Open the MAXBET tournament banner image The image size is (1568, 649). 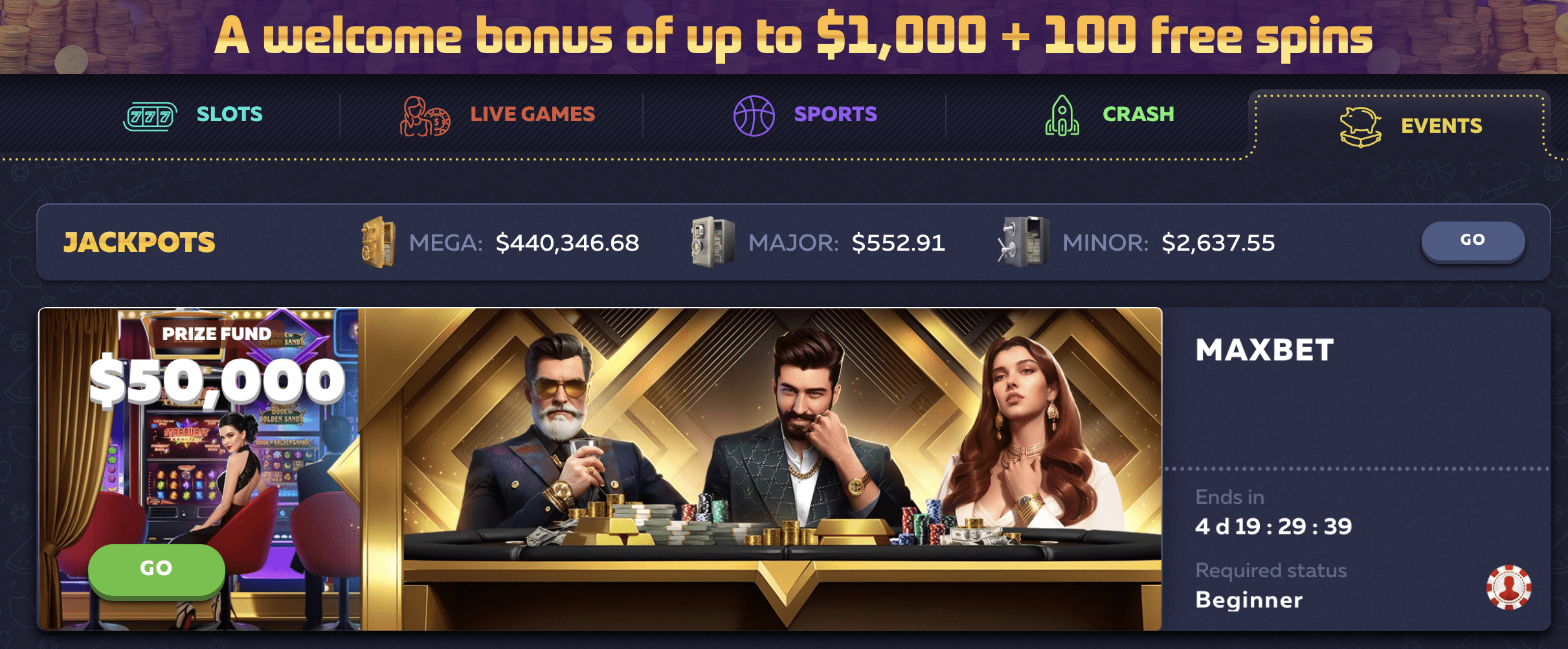[x=600, y=469]
